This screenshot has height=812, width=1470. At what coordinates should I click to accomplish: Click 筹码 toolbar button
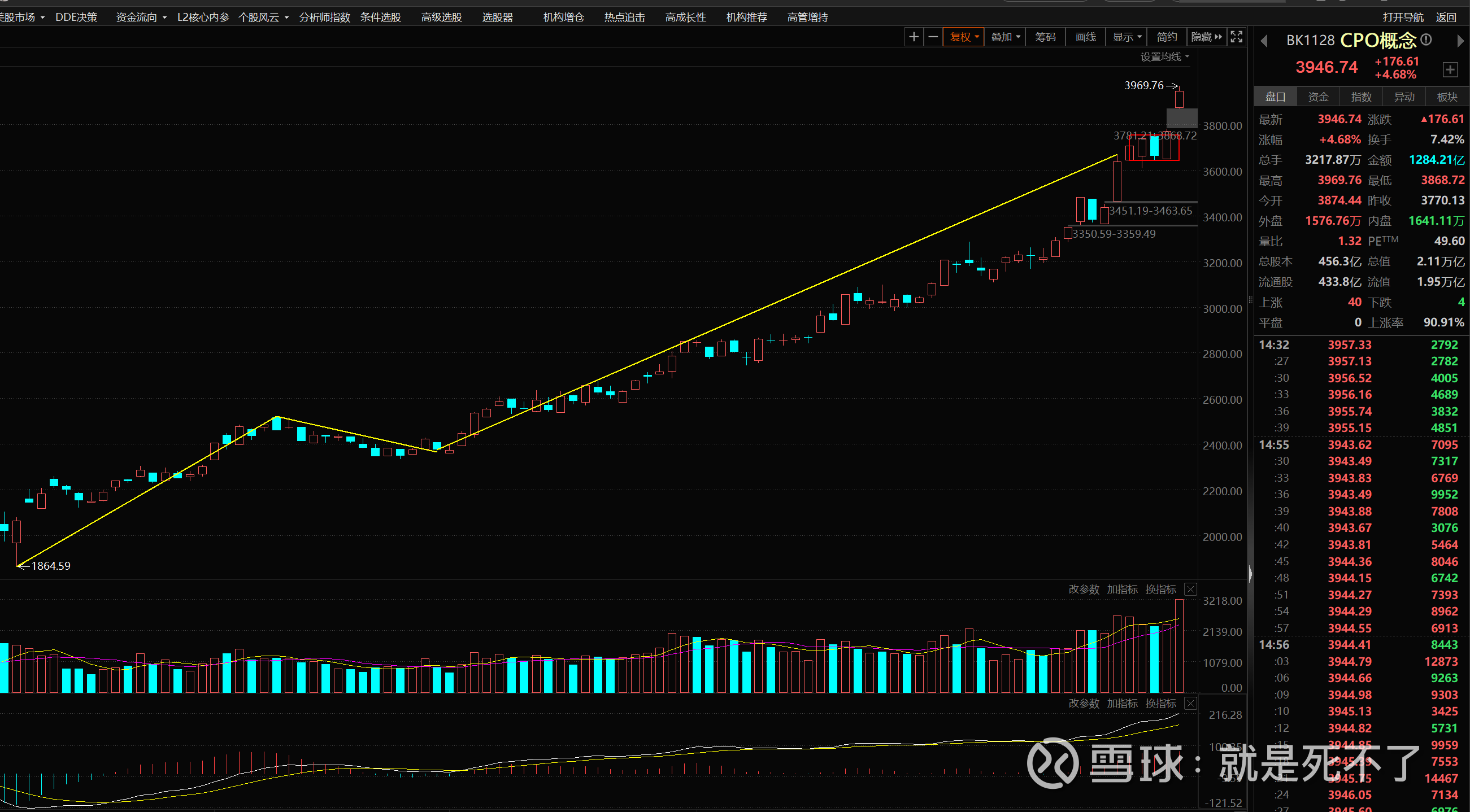(1045, 37)
